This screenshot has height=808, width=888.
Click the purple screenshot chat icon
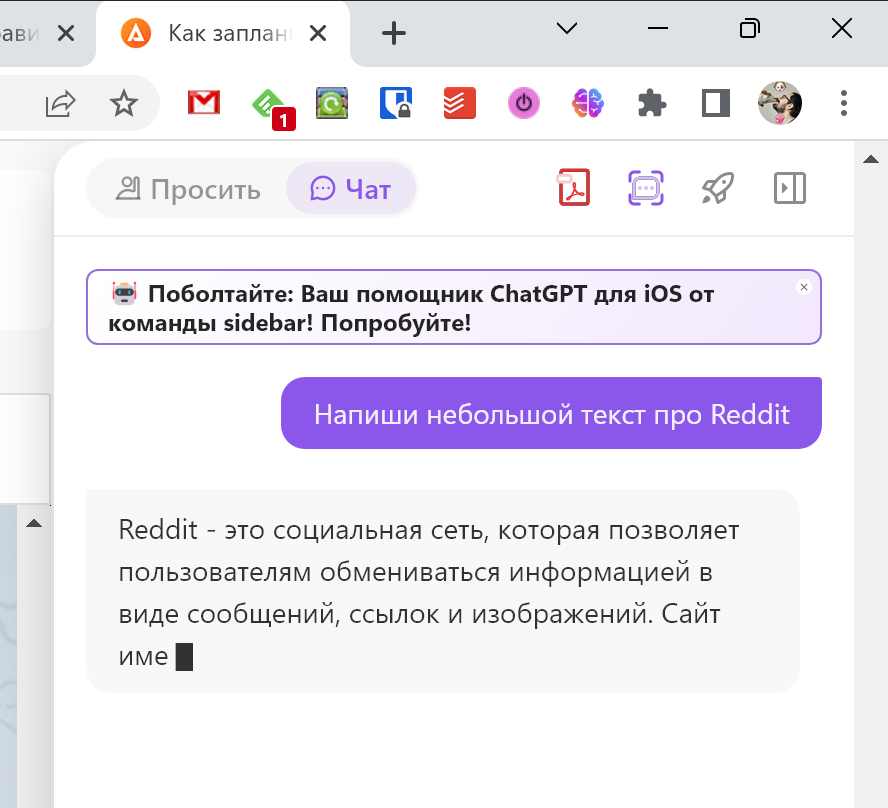pyautogui.click(x=646, y=188)
